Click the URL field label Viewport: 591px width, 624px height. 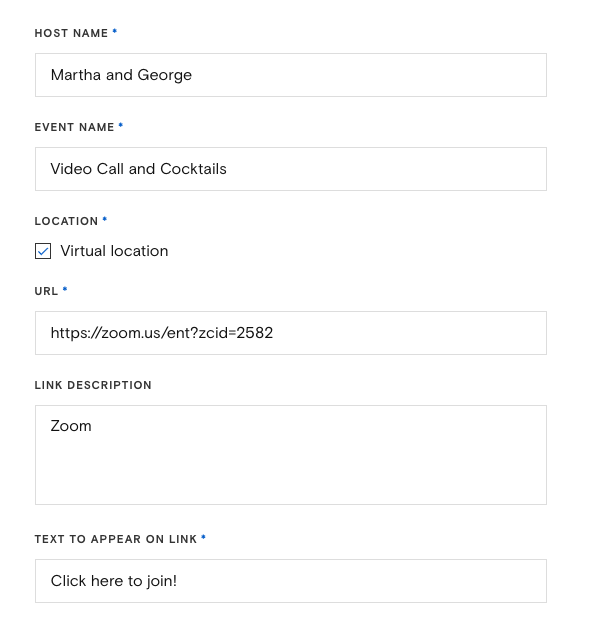tap(46, 291)
